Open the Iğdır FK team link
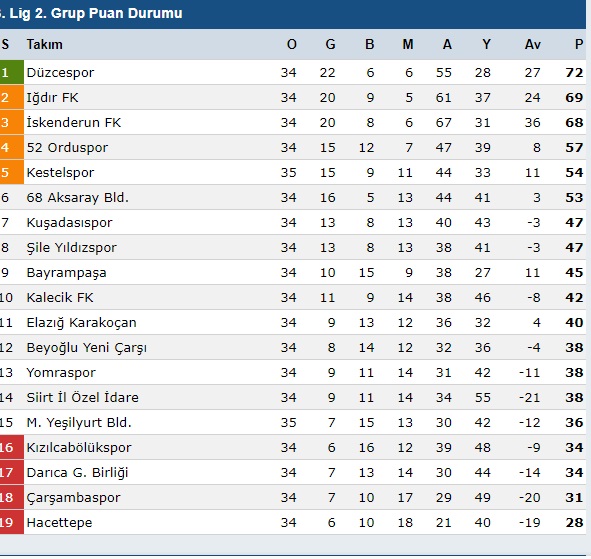 [52, 98]
